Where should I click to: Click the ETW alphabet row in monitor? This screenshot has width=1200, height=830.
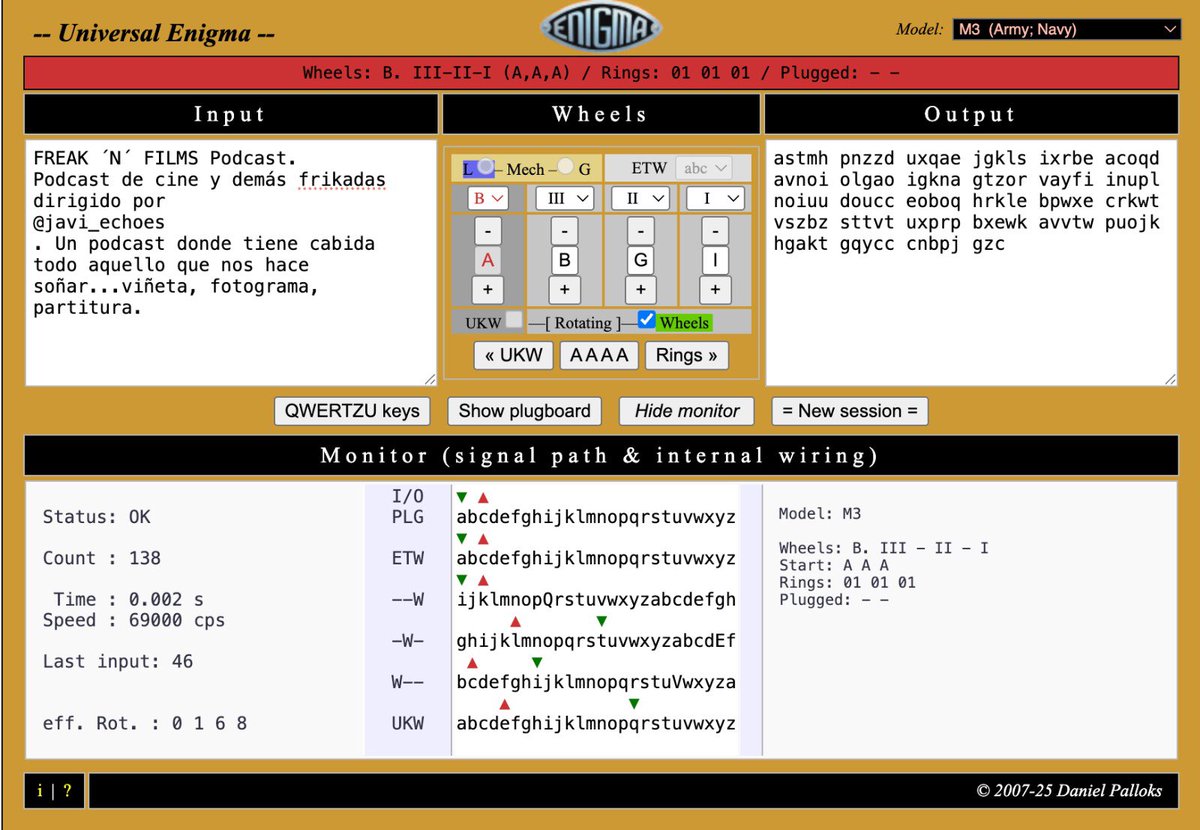[596, 558]
